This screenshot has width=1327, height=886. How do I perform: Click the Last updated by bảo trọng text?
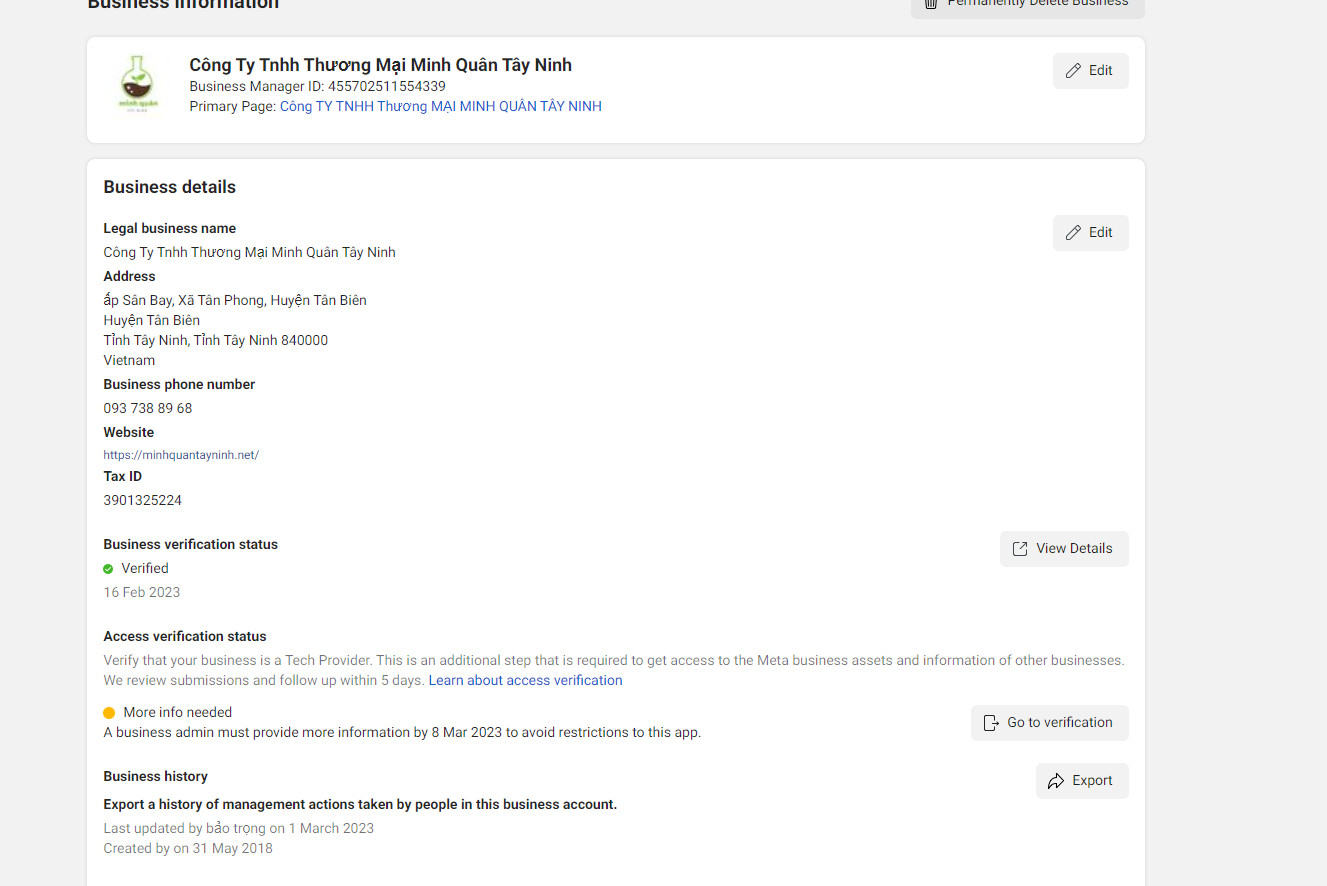[x=239, y=828]
